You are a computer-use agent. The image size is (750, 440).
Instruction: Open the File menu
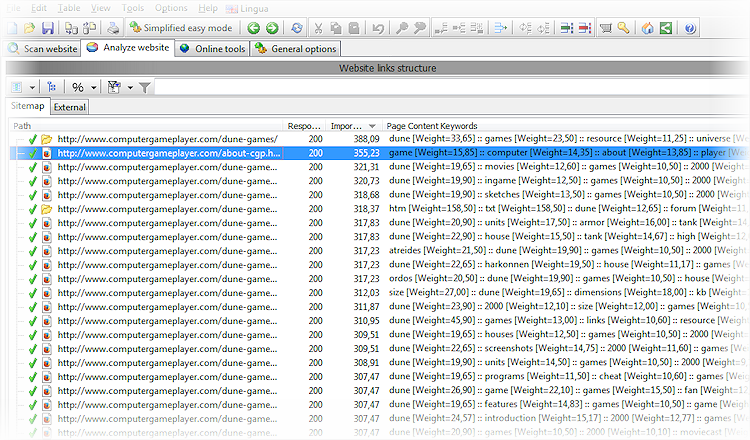13,8
